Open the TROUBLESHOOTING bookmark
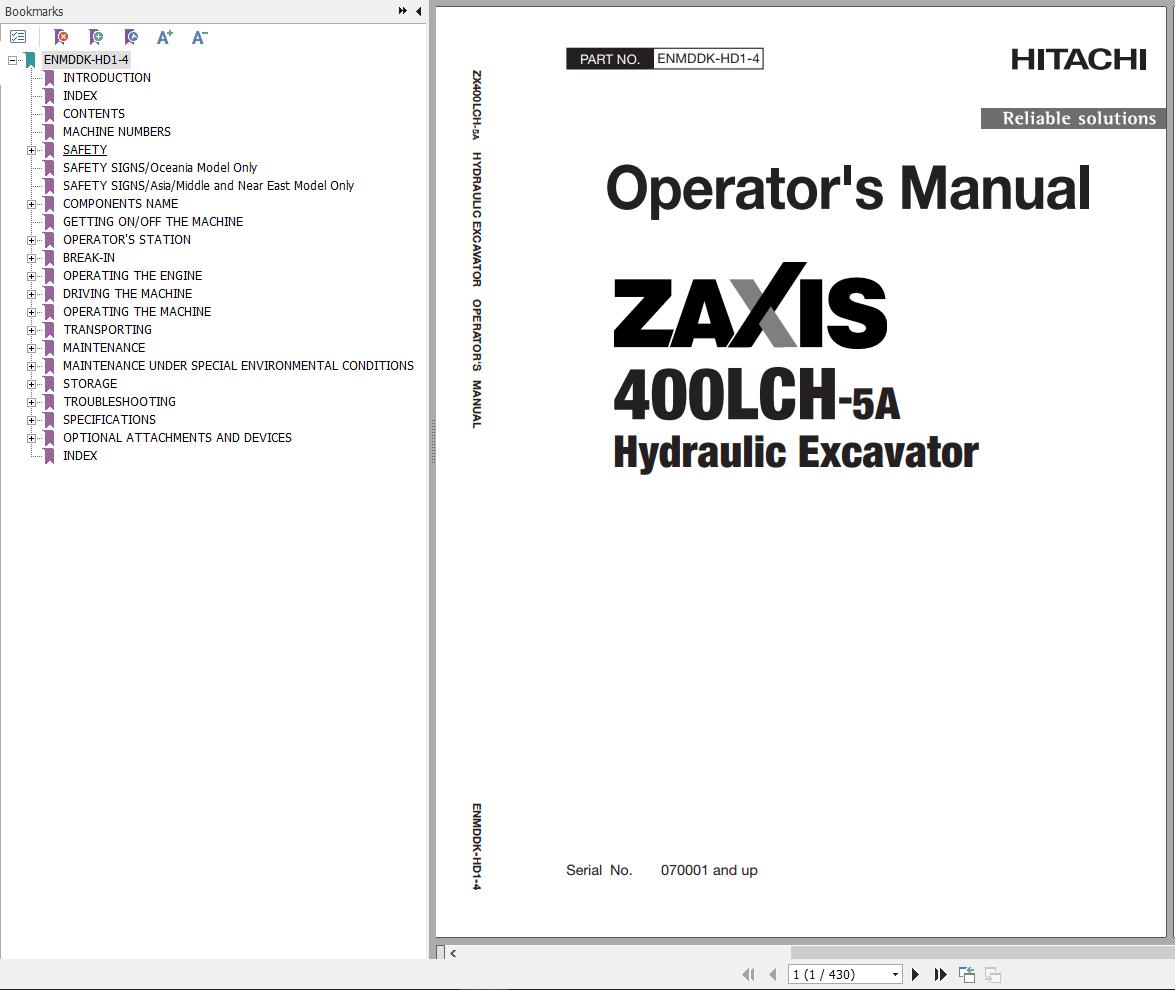1175x990 pixels. [119, 401]
